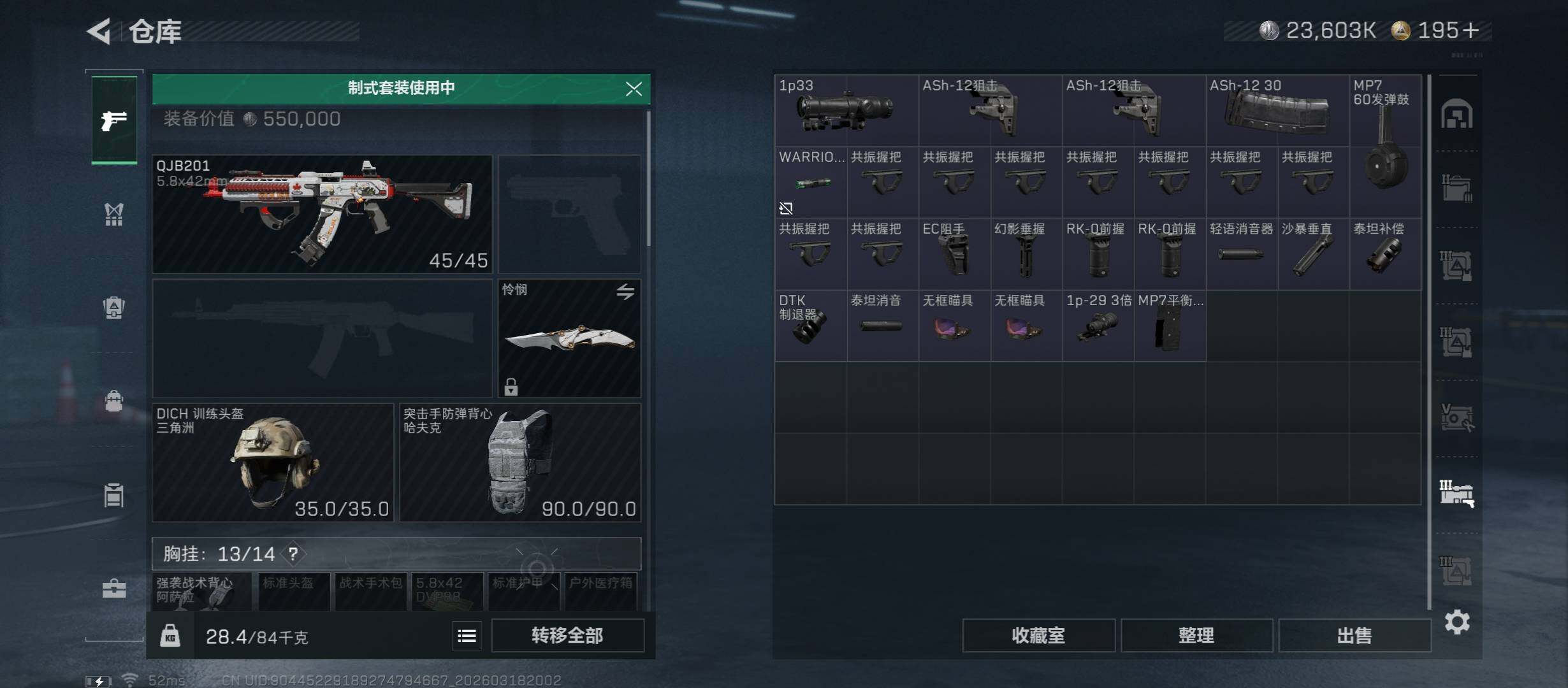Click the equipment panel vertical scrollbar

tap(648, 180)
